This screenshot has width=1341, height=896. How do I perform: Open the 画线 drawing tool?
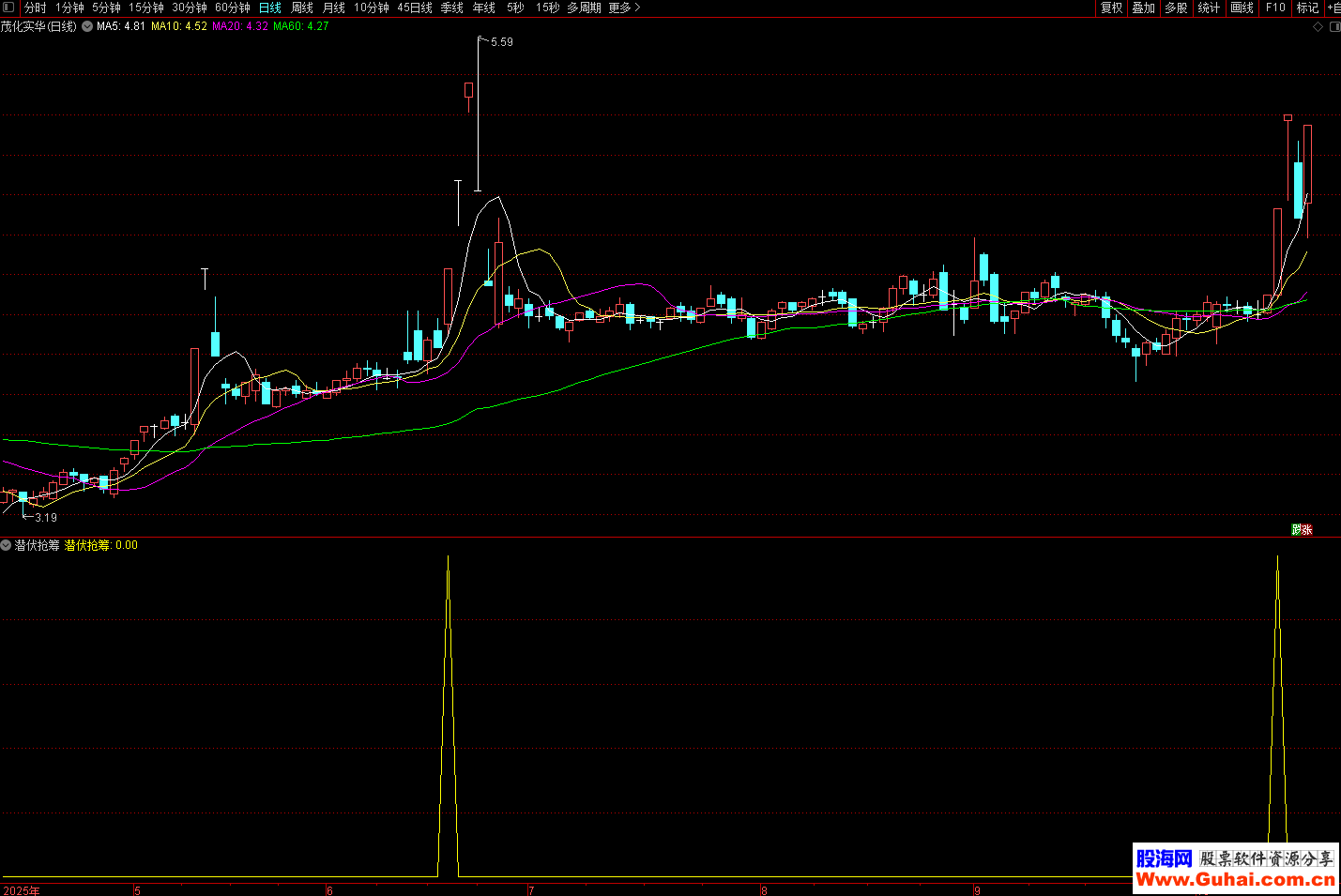tap(1242, 8)
